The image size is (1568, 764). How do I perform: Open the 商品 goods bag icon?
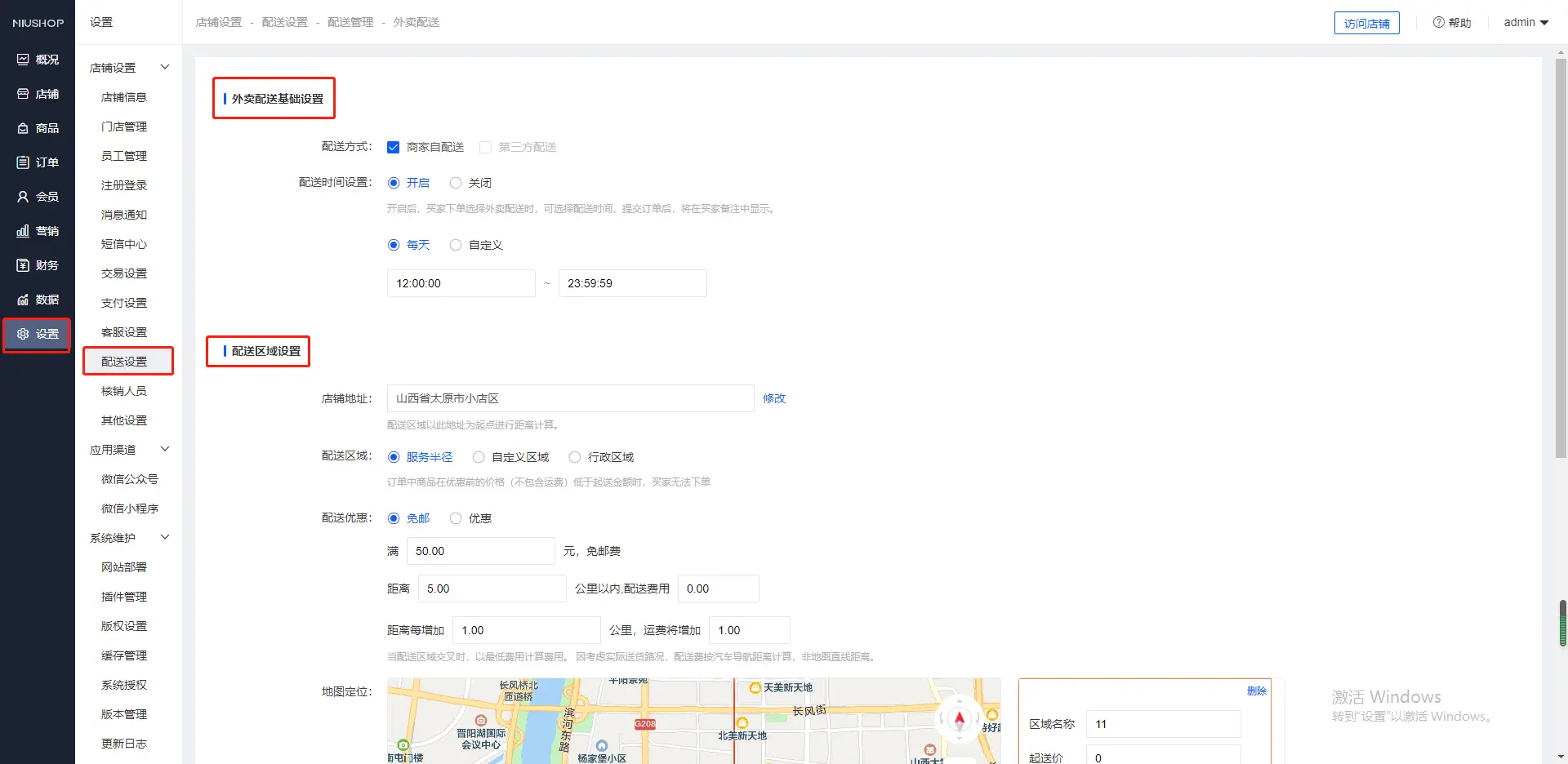[x=23, y=128]
